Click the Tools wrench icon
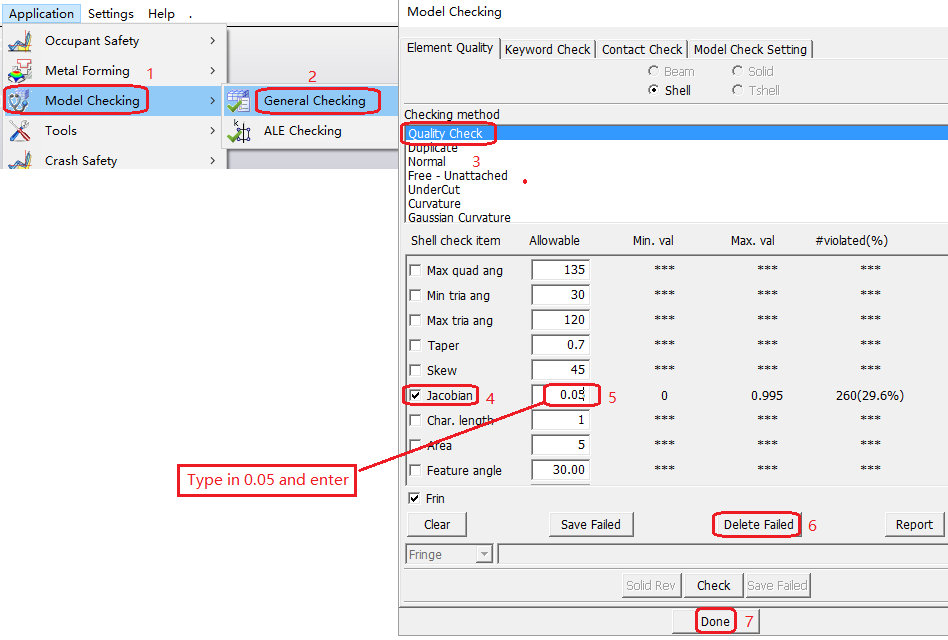 [x=20, y=131]
